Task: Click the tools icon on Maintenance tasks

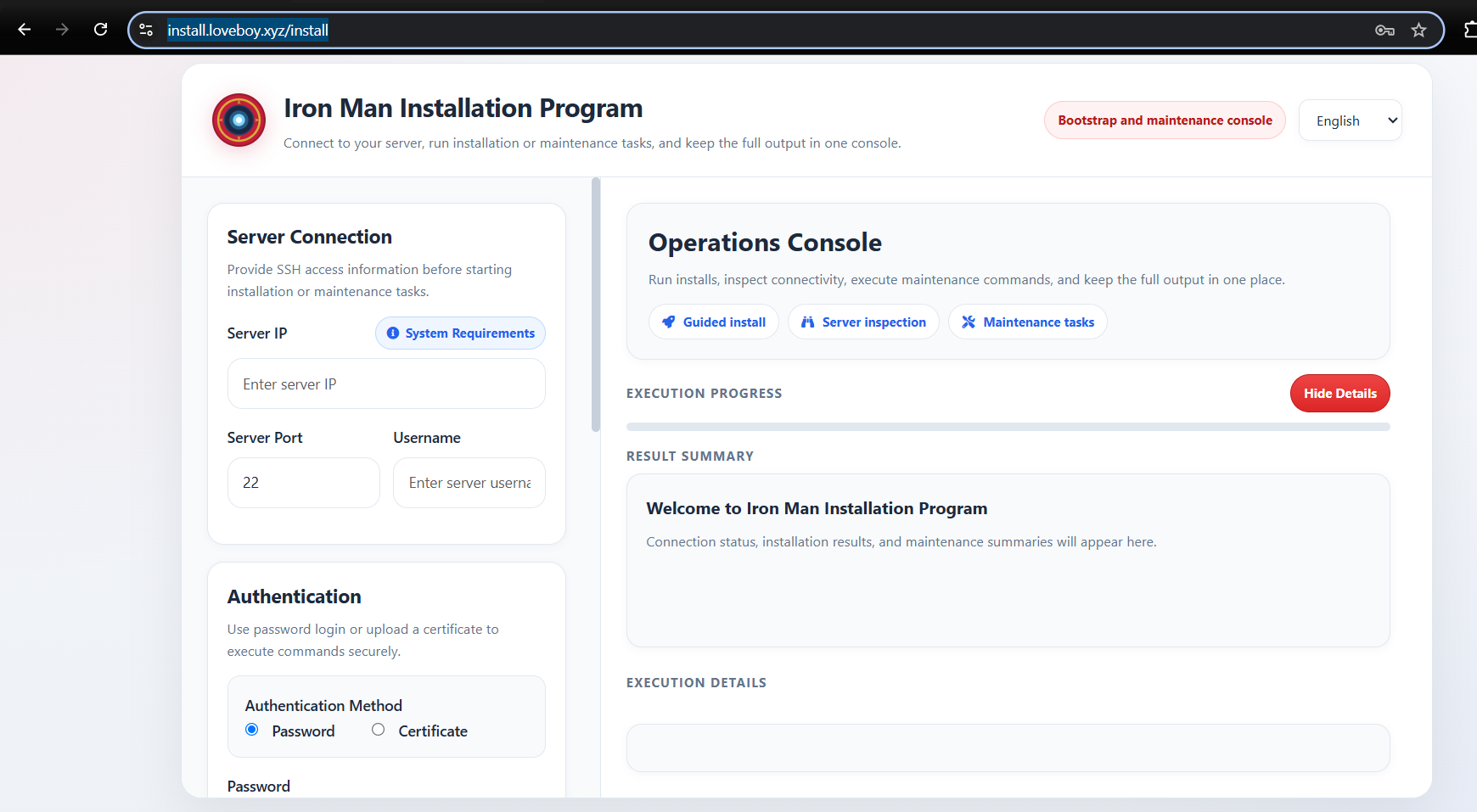Action: [x=969, y=322]
